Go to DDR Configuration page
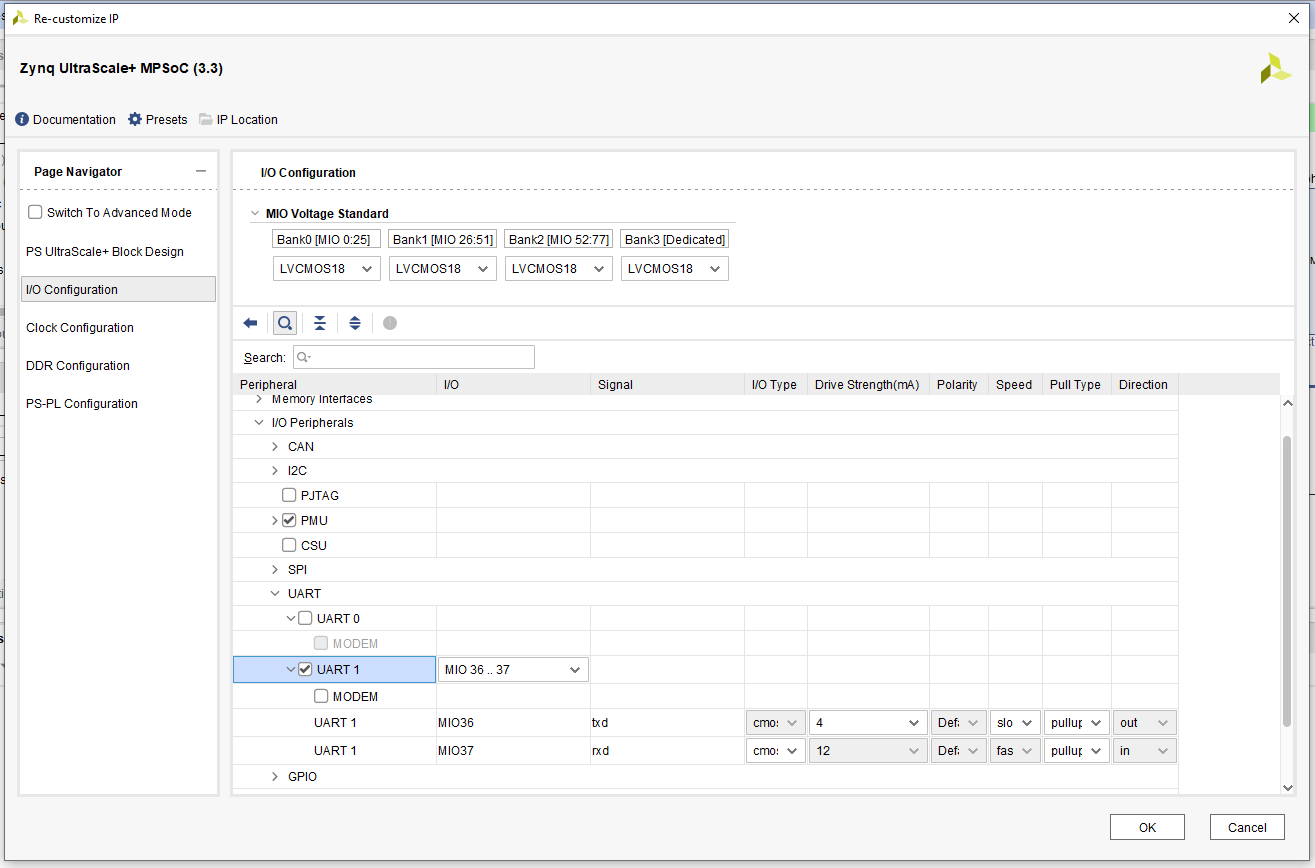The width and height of the screenshot is (1315, 868). (78, 366)
